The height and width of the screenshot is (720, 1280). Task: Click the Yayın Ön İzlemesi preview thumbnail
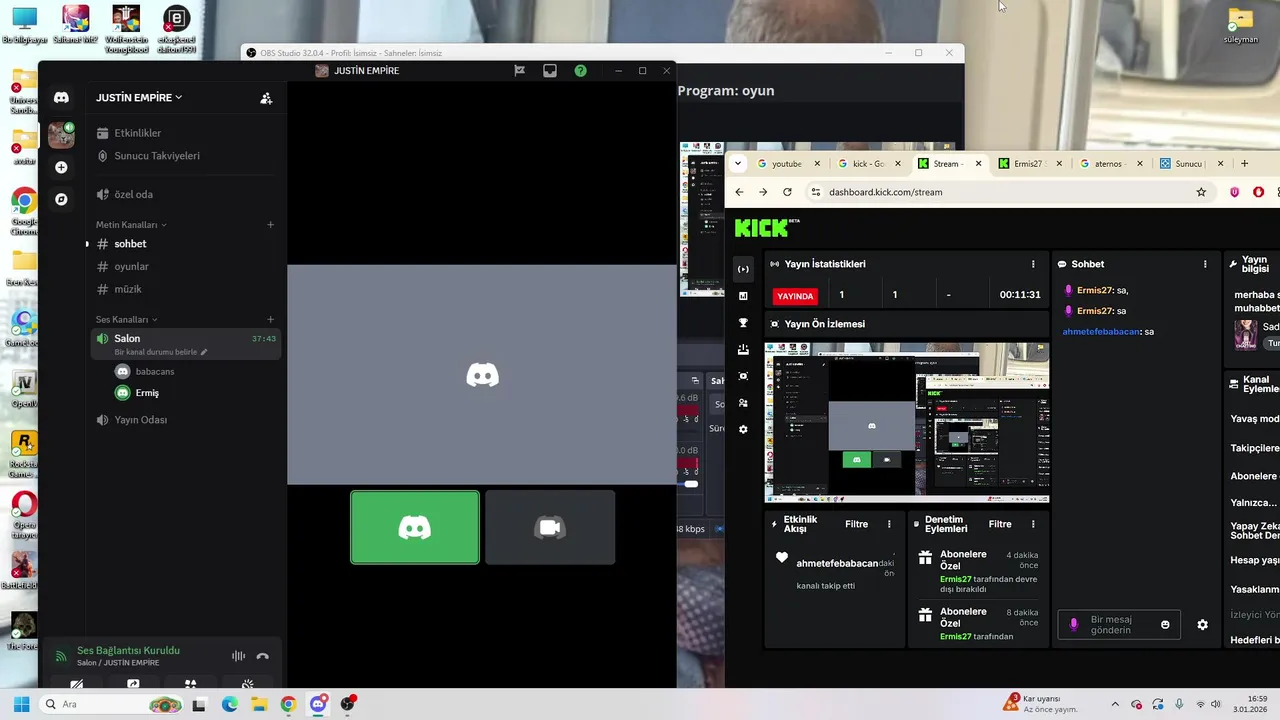click(907, 423)
